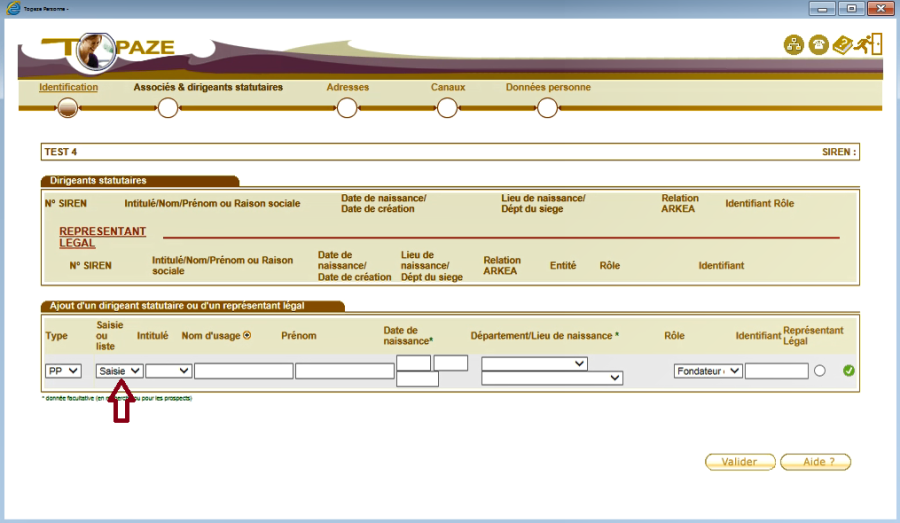Open the Données personne tab
This screenshot has height=523, width=900.
pos(548,87)
